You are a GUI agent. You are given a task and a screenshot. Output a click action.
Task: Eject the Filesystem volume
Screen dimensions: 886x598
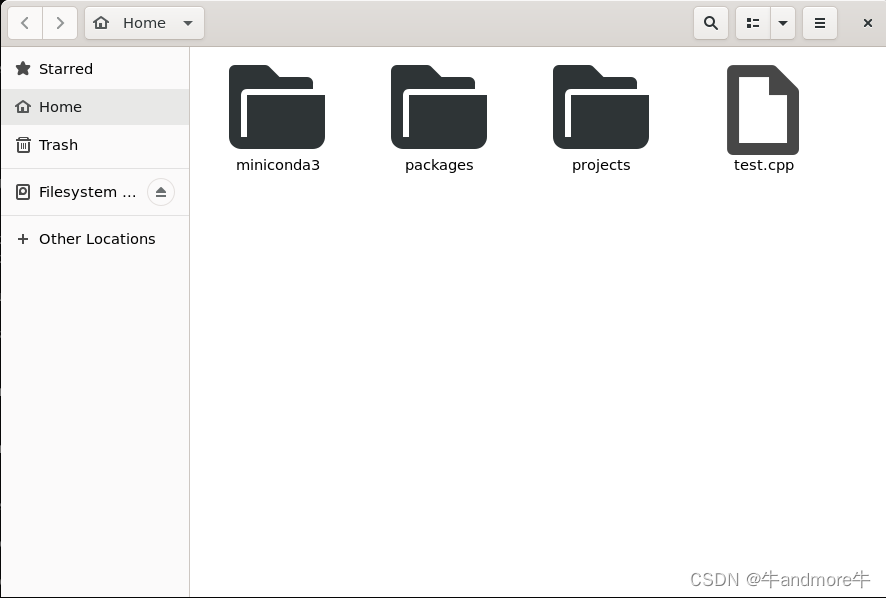click(161, 192)
